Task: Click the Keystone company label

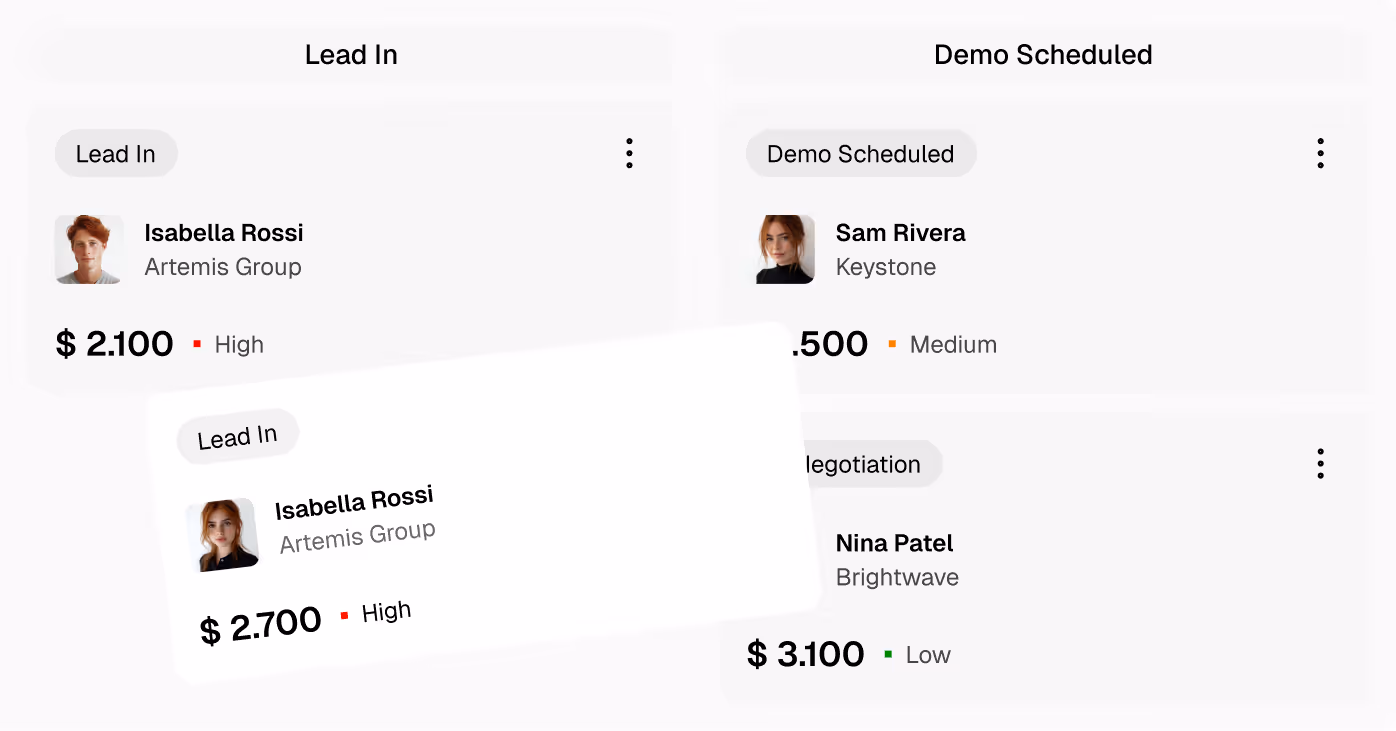Action: (886, 267)
